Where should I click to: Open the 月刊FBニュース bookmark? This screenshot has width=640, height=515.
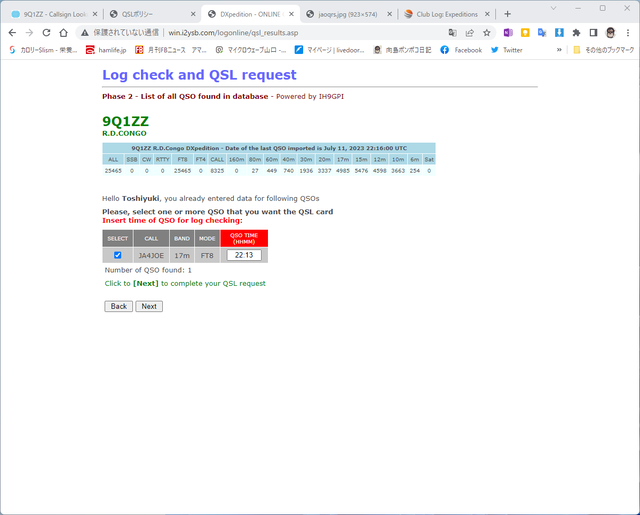point(171,50)
